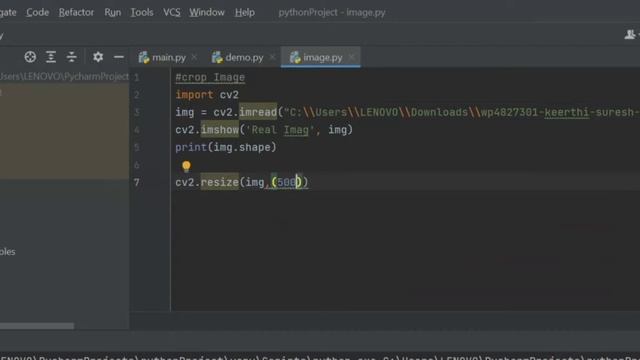Click the Expand All icon
The width and height of the screenshot is (640, 360).
point(51,57)
